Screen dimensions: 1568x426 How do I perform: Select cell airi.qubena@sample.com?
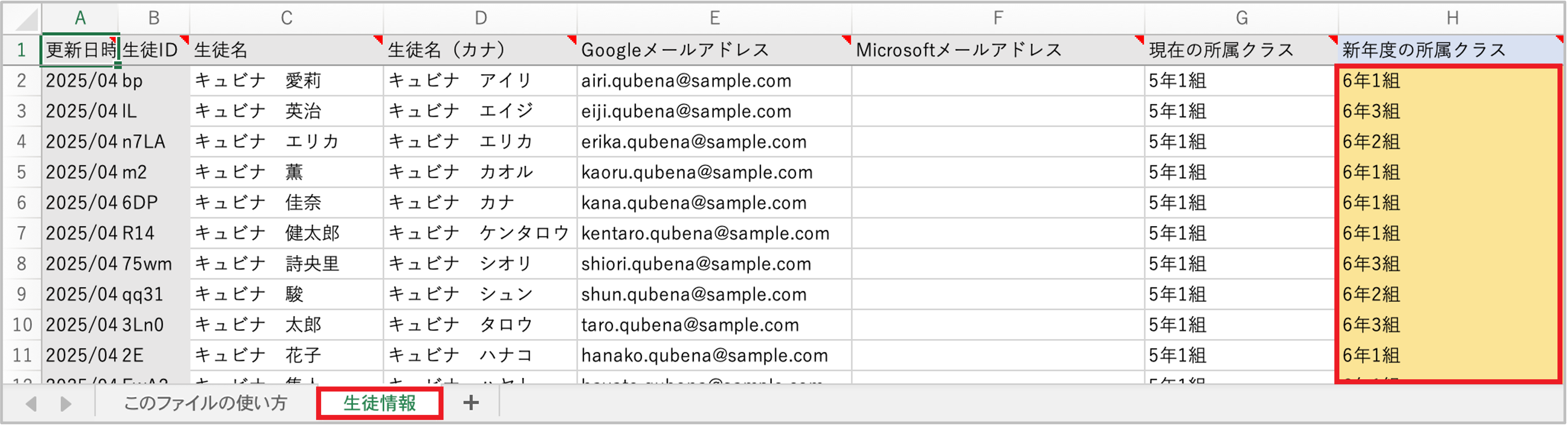714,80
